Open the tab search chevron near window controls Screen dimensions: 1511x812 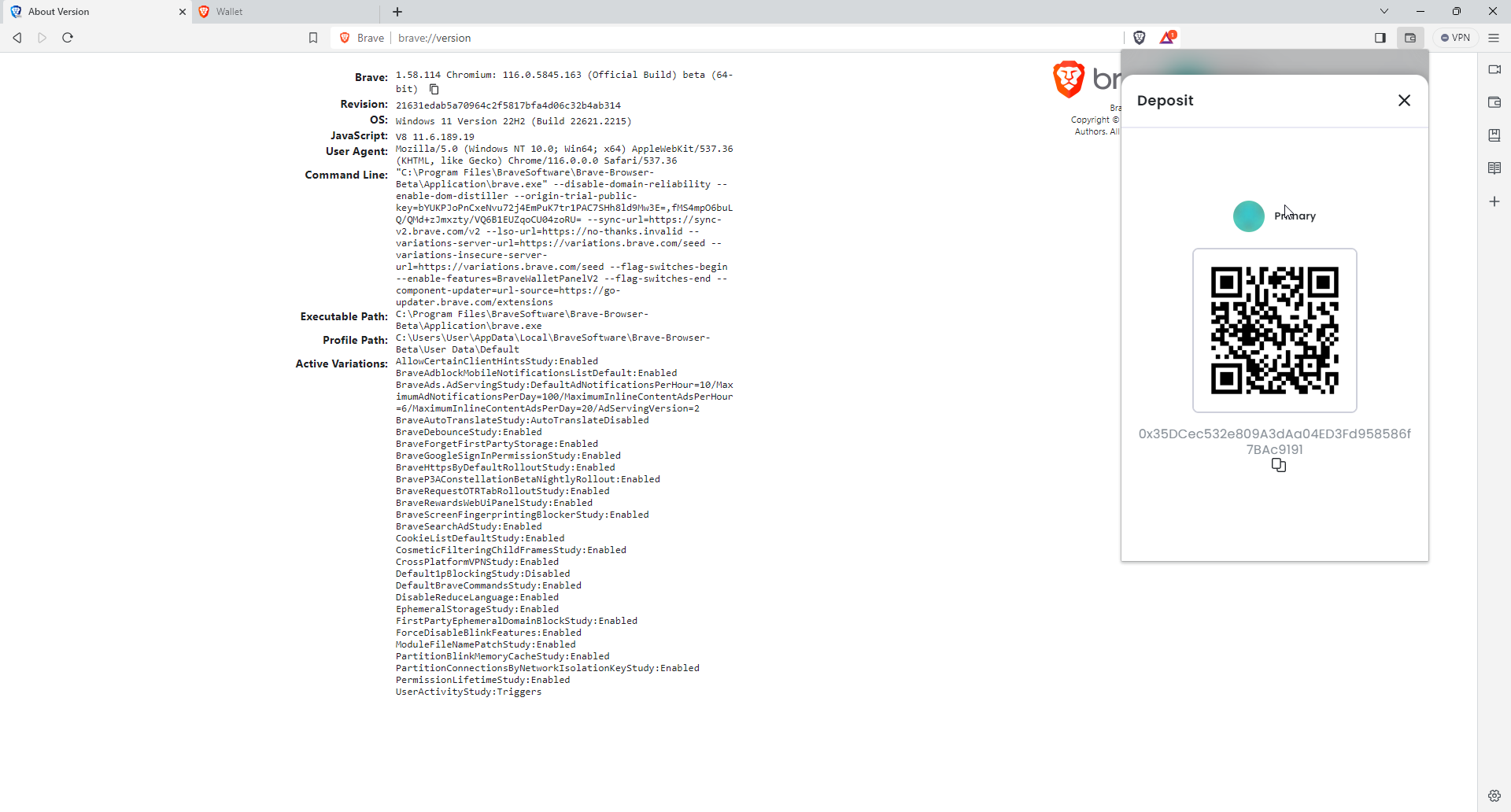(x=1383, y=11)
